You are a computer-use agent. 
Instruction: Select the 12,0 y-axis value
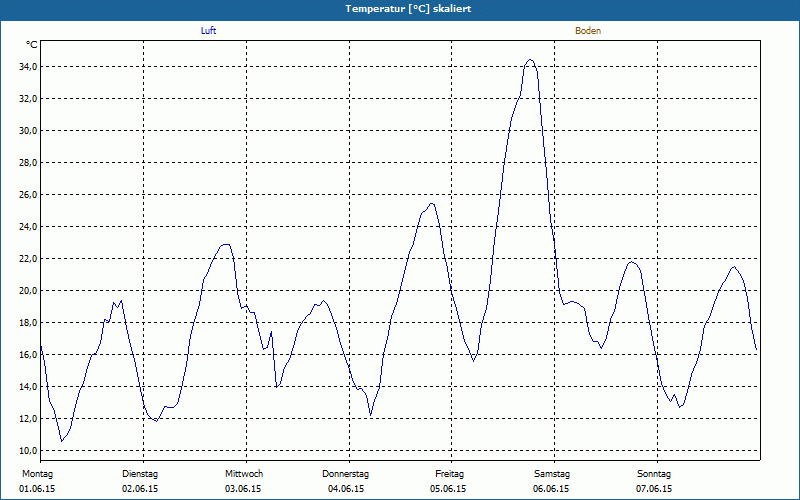tap(27, 418)
